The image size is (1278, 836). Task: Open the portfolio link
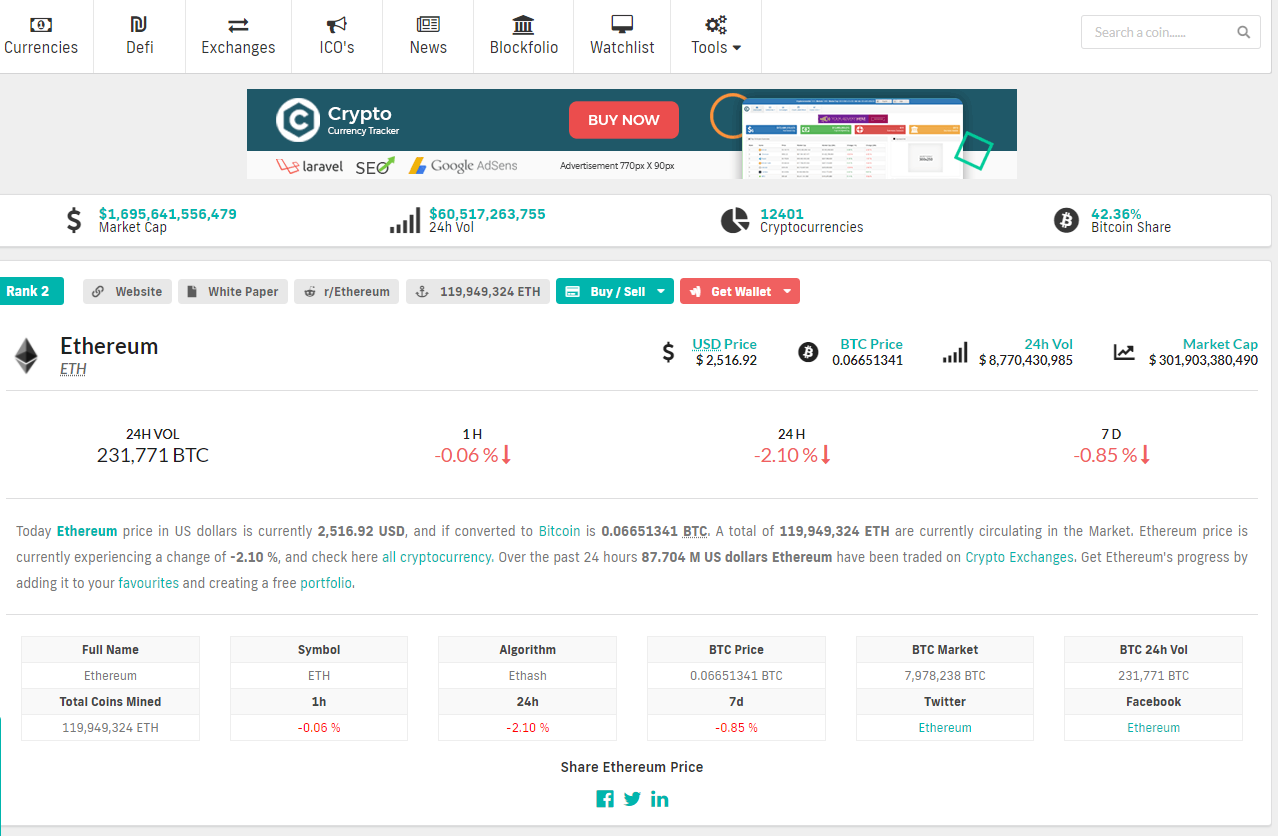[x=326, y=583]
